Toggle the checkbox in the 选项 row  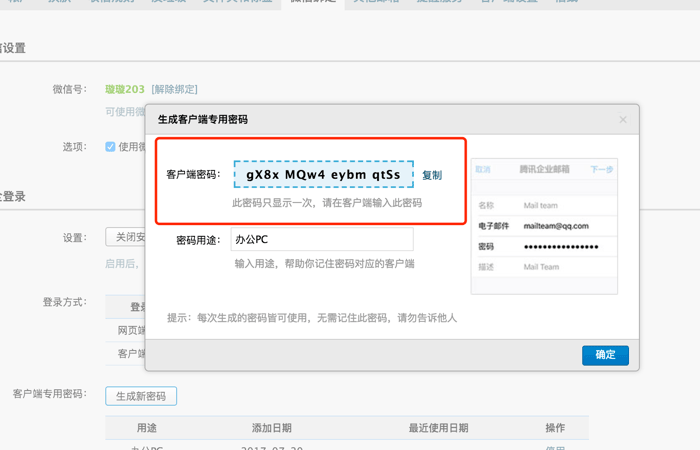click(x=110, y=147)
